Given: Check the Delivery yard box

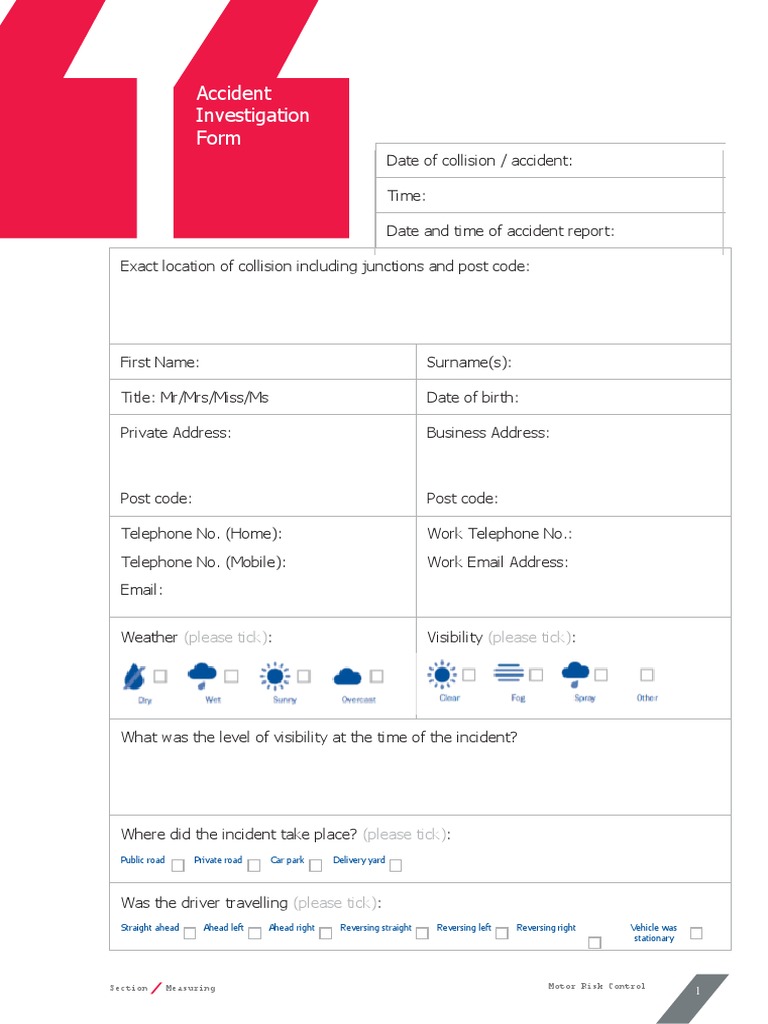Looking at the screenshot, I should point(396,865).
